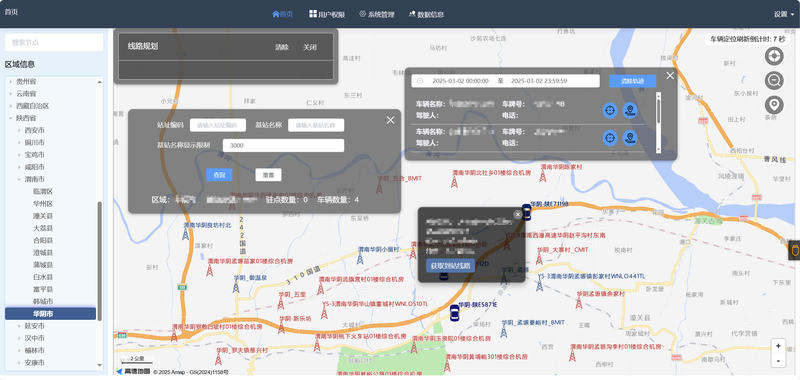Go to the 数据信息 menu item
The height and width of the screenshot is (380, 800).
pyautogui.click(x=426, y=14)
